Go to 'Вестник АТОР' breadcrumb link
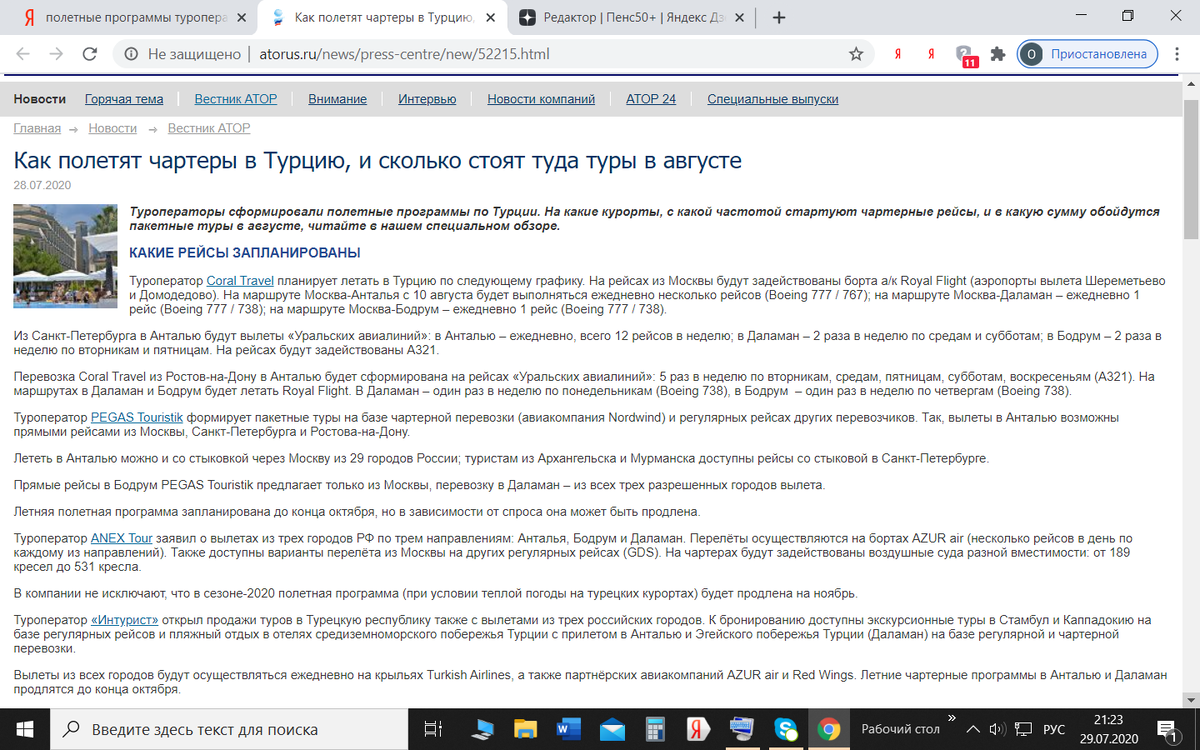1200x750 pixels. coord(209,128)
